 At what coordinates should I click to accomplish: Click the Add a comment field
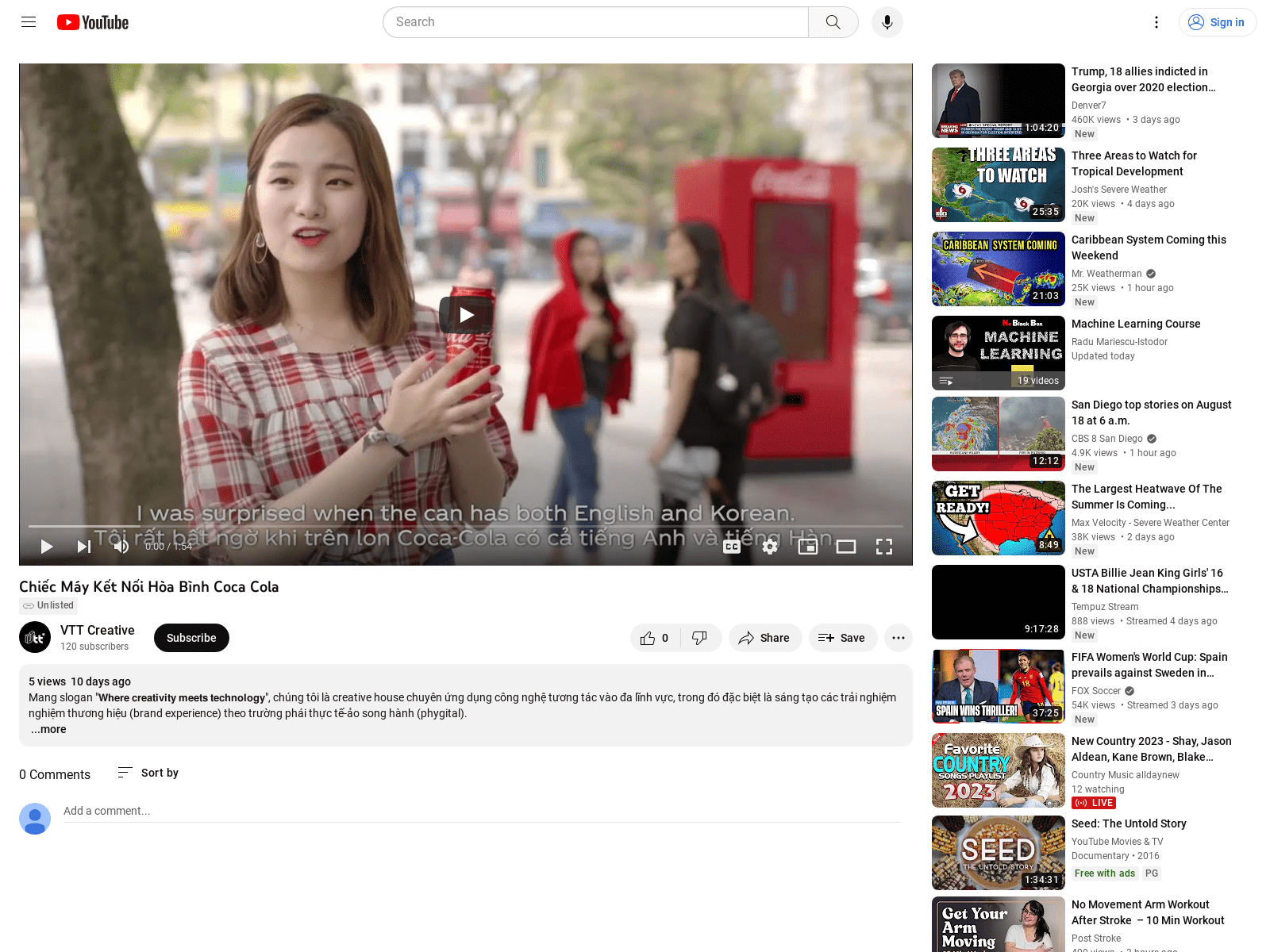pos(482,812)
